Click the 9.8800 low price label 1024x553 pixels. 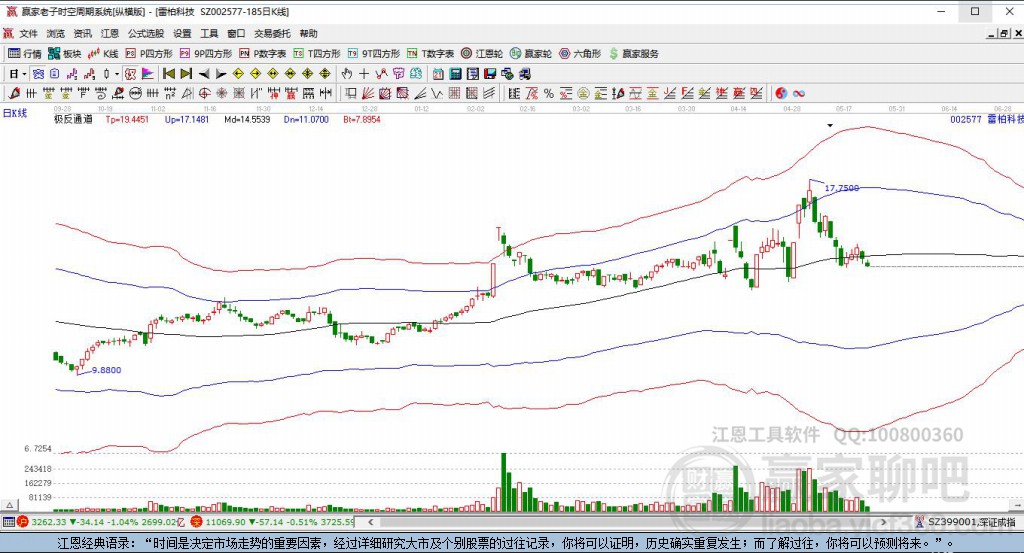coord(106,370)
